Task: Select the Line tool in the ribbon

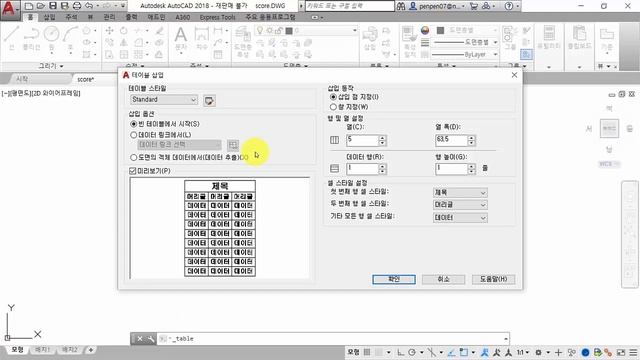Action: (11, 38)
